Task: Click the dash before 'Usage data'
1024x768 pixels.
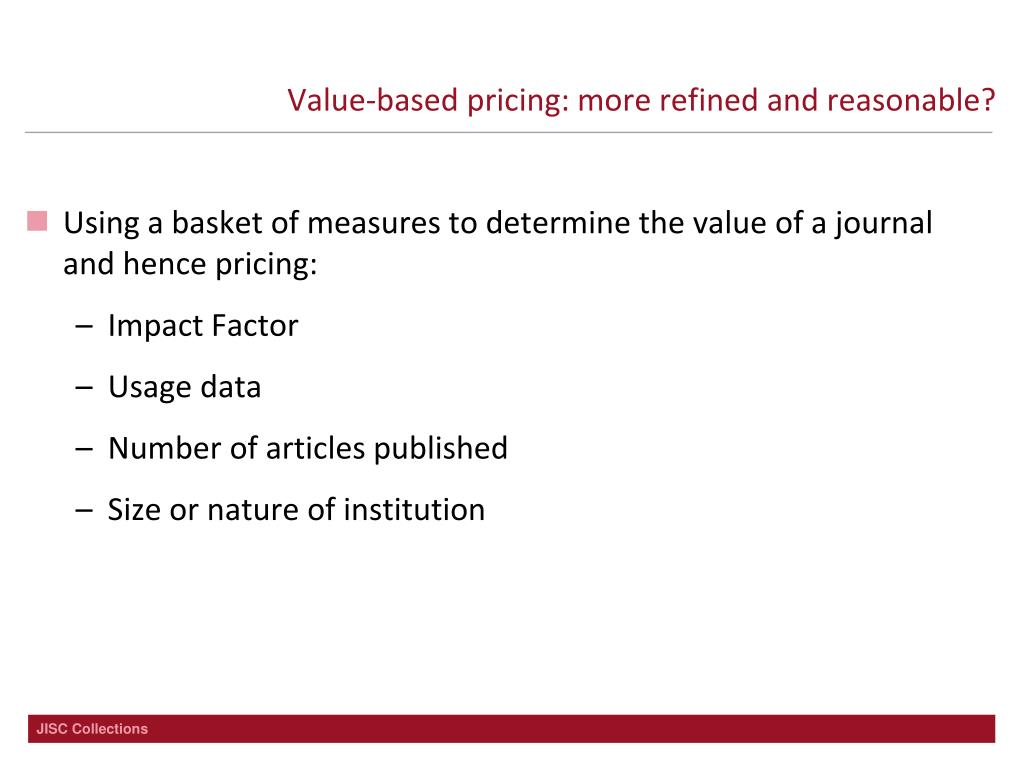Action: 84,388
